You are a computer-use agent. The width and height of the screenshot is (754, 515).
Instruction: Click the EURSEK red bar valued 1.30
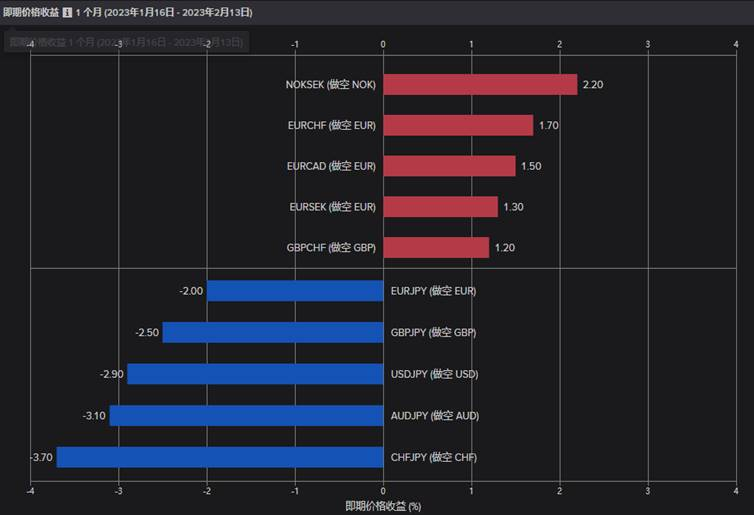point(440,206)
